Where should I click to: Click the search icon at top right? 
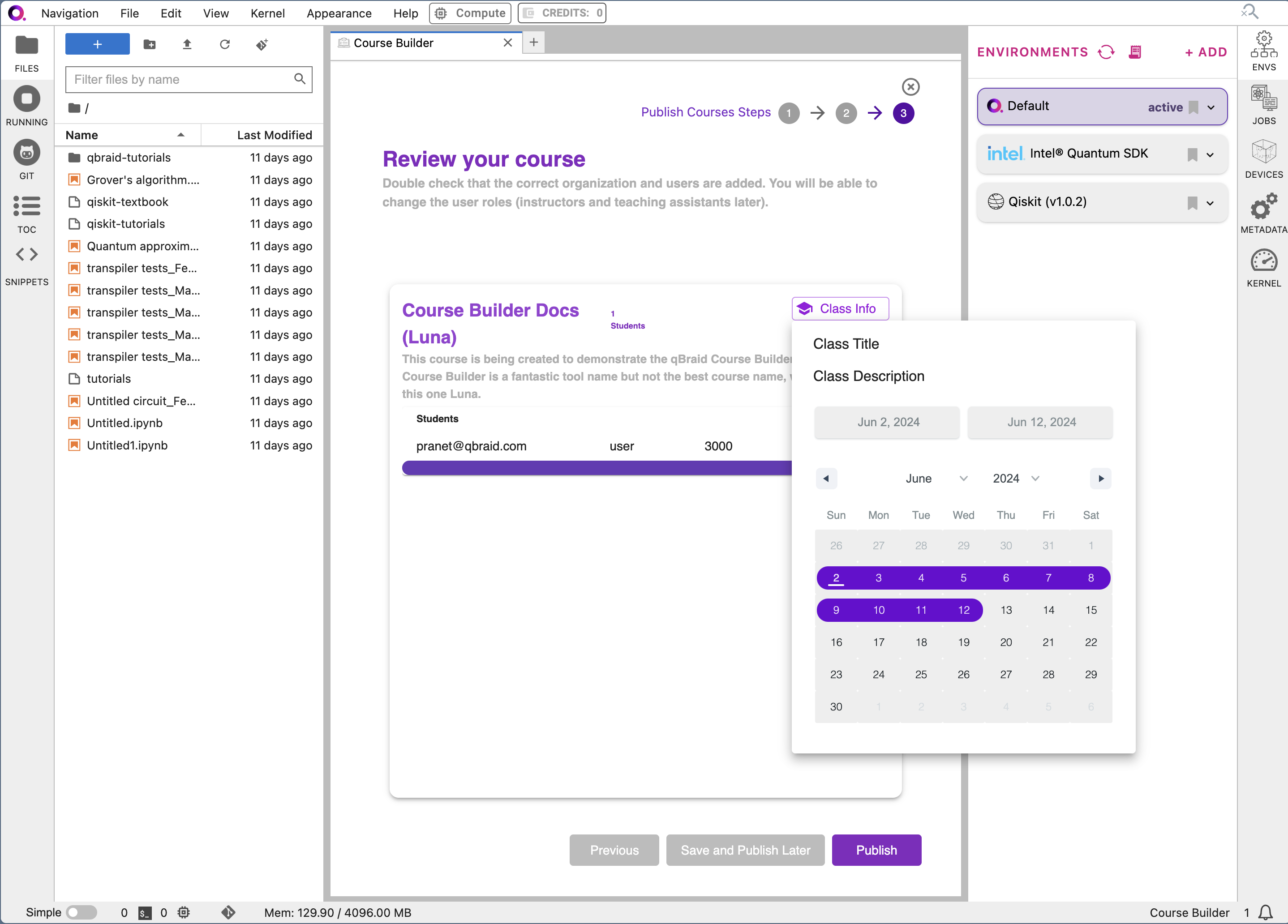point(1249,11)
